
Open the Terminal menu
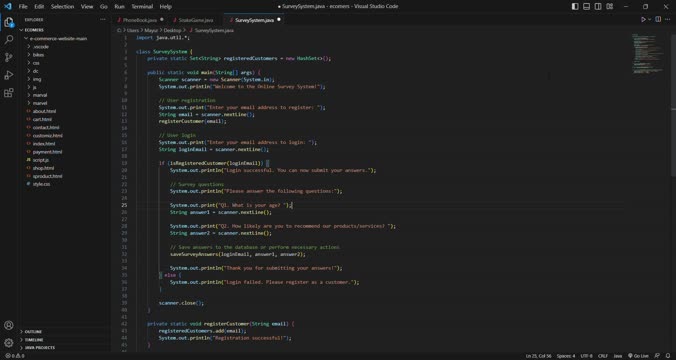pyautogui.click(x=142, y=6)
